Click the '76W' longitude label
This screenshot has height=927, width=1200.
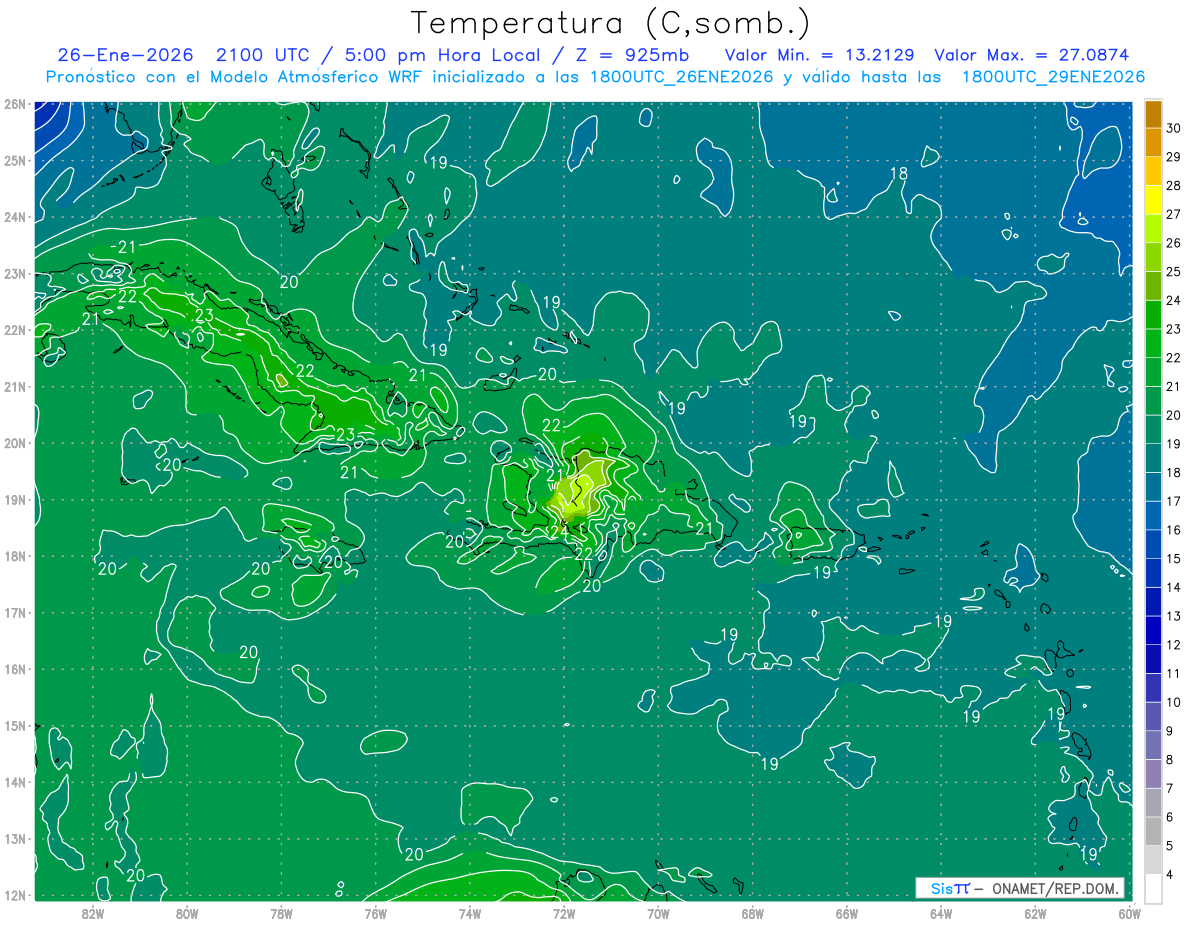pyautogui.click(x=375, y=912)
